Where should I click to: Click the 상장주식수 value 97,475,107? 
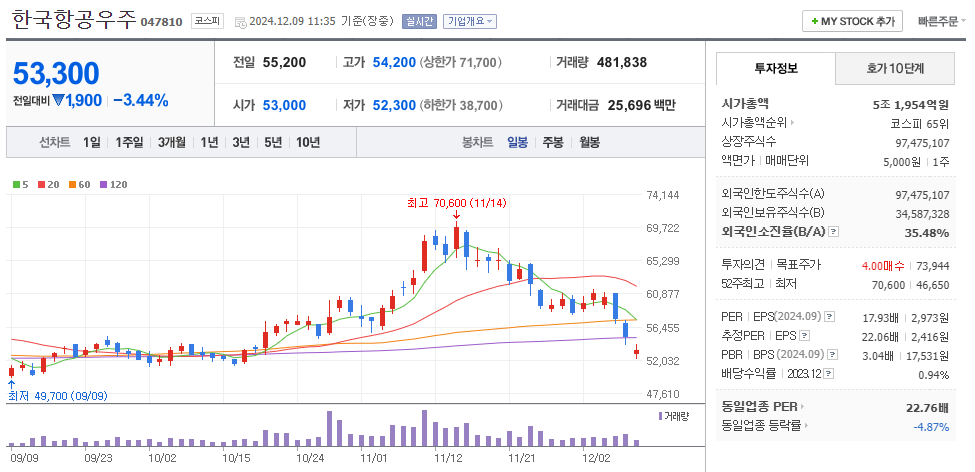[923, 142]
